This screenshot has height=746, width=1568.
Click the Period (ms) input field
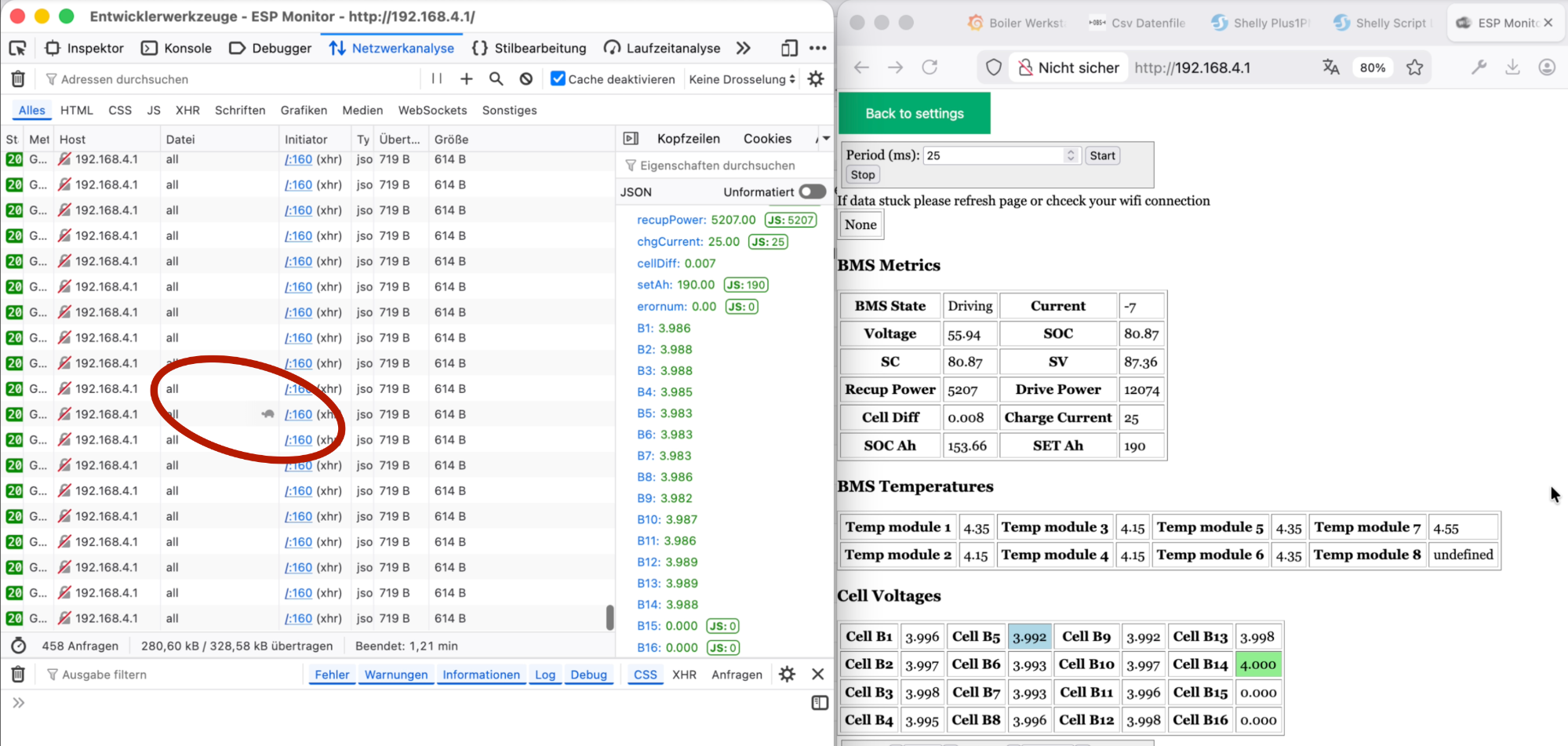[x=994, y=155]
